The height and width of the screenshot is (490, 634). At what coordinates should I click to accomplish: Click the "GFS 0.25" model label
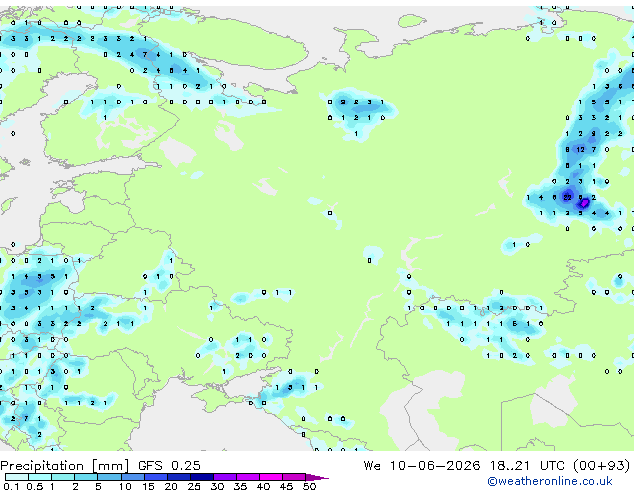pyautogui.click(x=169, y=465)
